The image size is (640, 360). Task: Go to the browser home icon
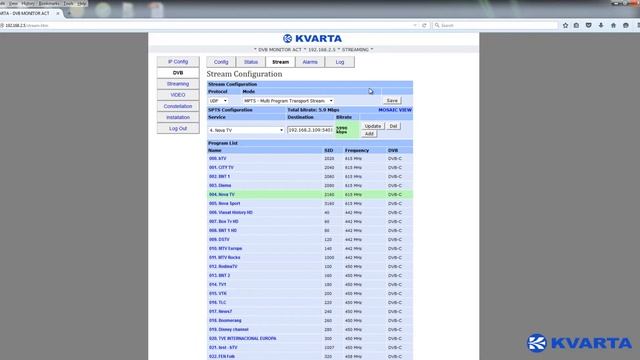pos(613,25)
